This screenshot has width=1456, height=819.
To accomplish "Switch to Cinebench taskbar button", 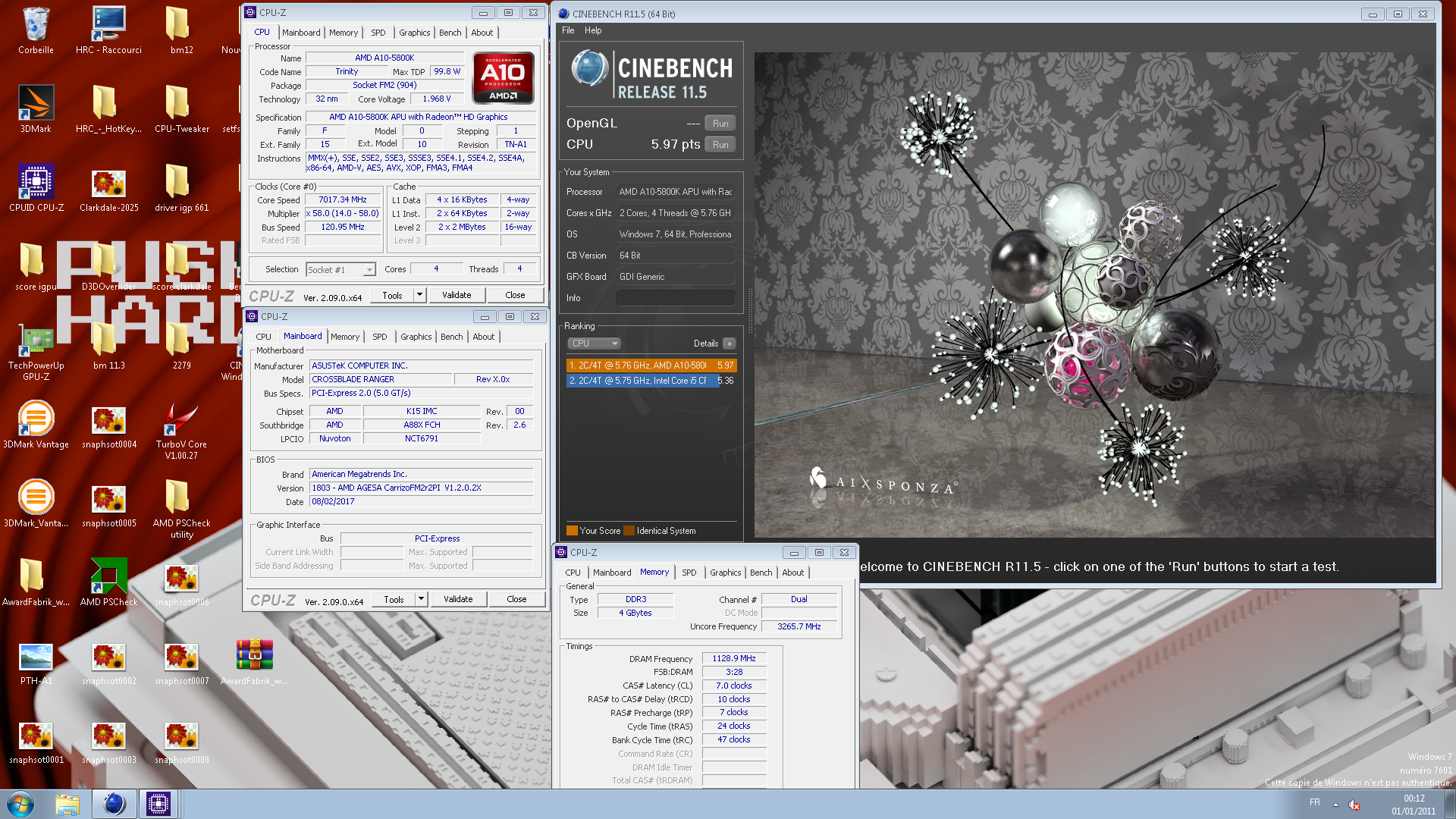I will point(115,804).
